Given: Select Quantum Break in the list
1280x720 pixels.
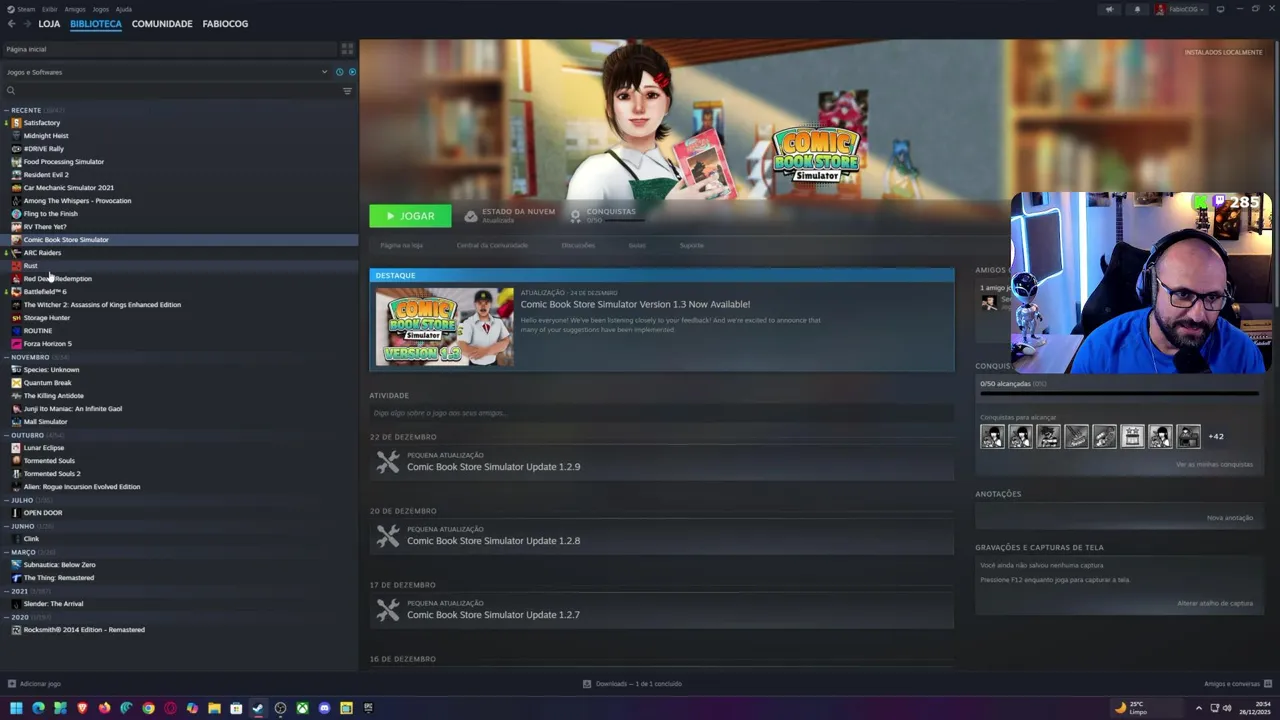Looking at the screenshot, I should (x=47, y=383).
